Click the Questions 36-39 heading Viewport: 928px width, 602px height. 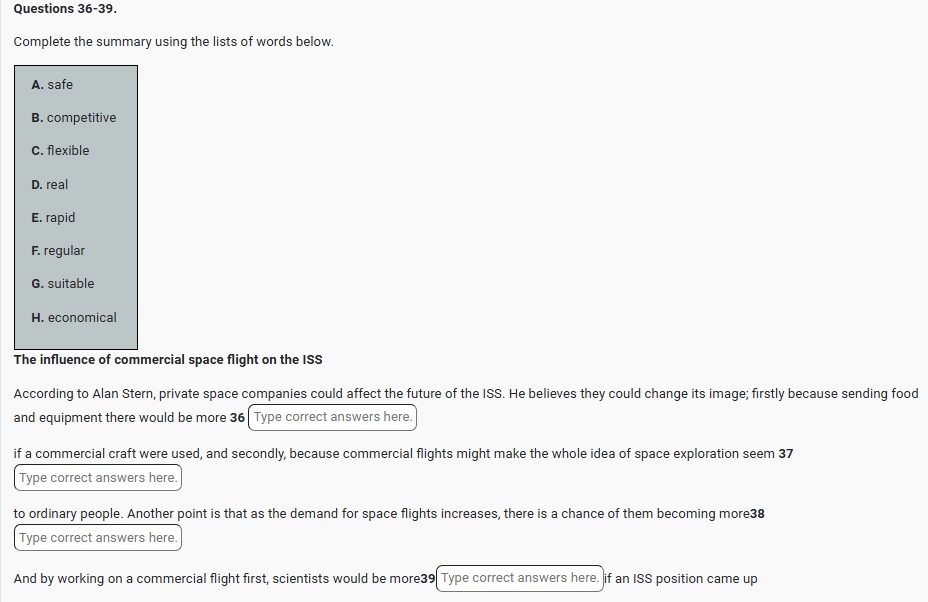point(58,9)
